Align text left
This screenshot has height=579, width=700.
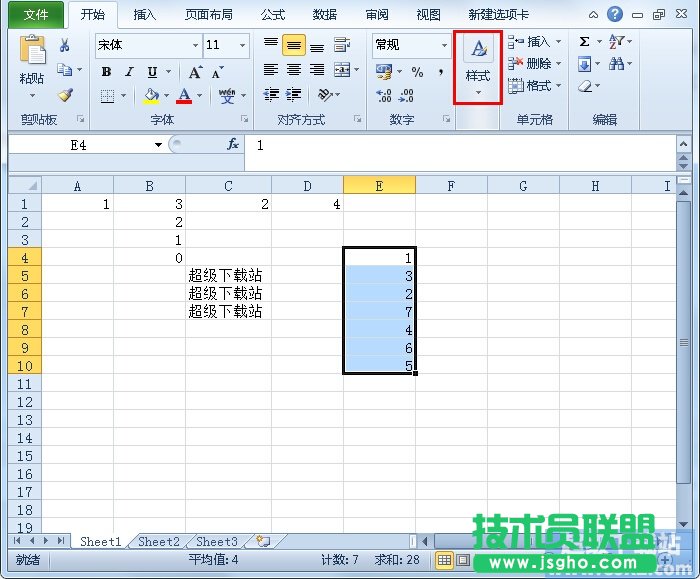pyautogui.click(x=271, y=70)
